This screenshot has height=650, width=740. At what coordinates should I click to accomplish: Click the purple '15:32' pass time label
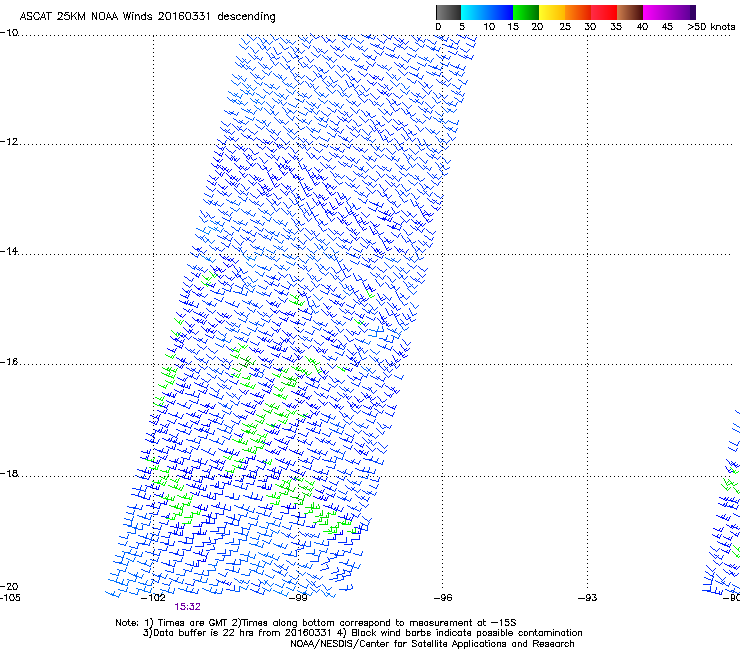point(187,607)
